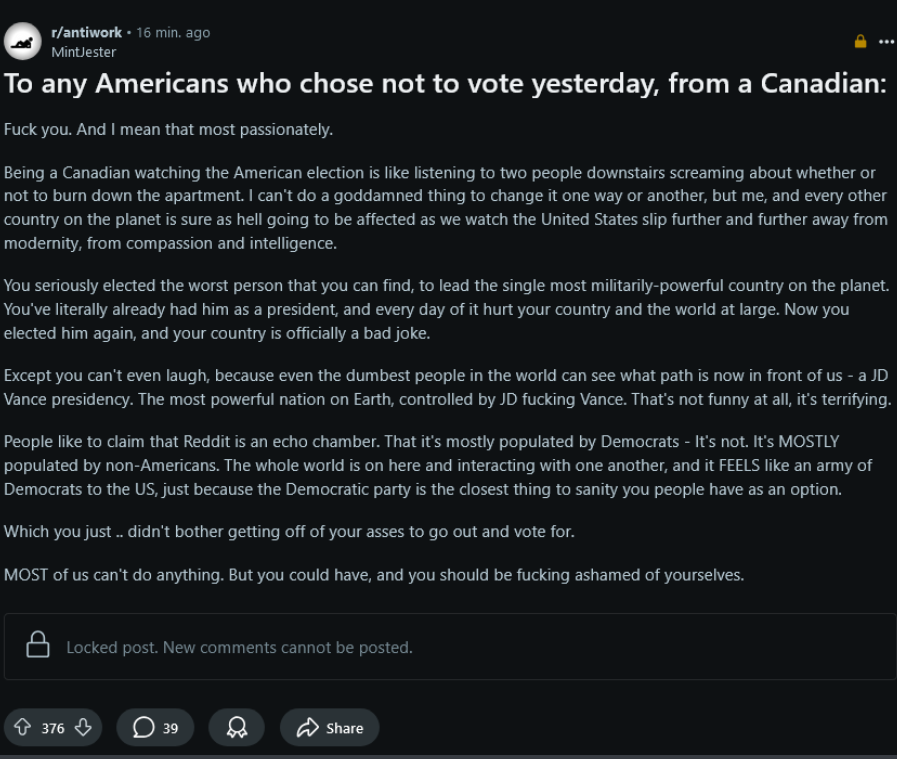Share the post using the Share button
This screenshot has height=759, width=897.
click(x=329, y=728)
